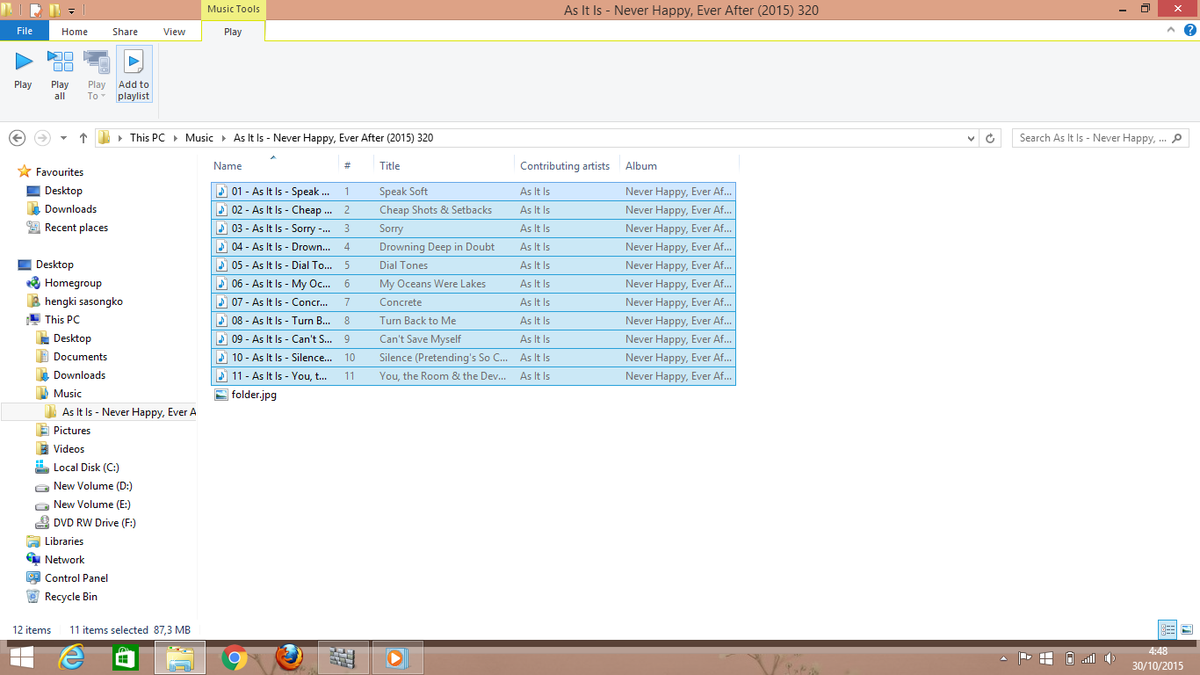Open Control Panel from the sidebar

(76, 578)
